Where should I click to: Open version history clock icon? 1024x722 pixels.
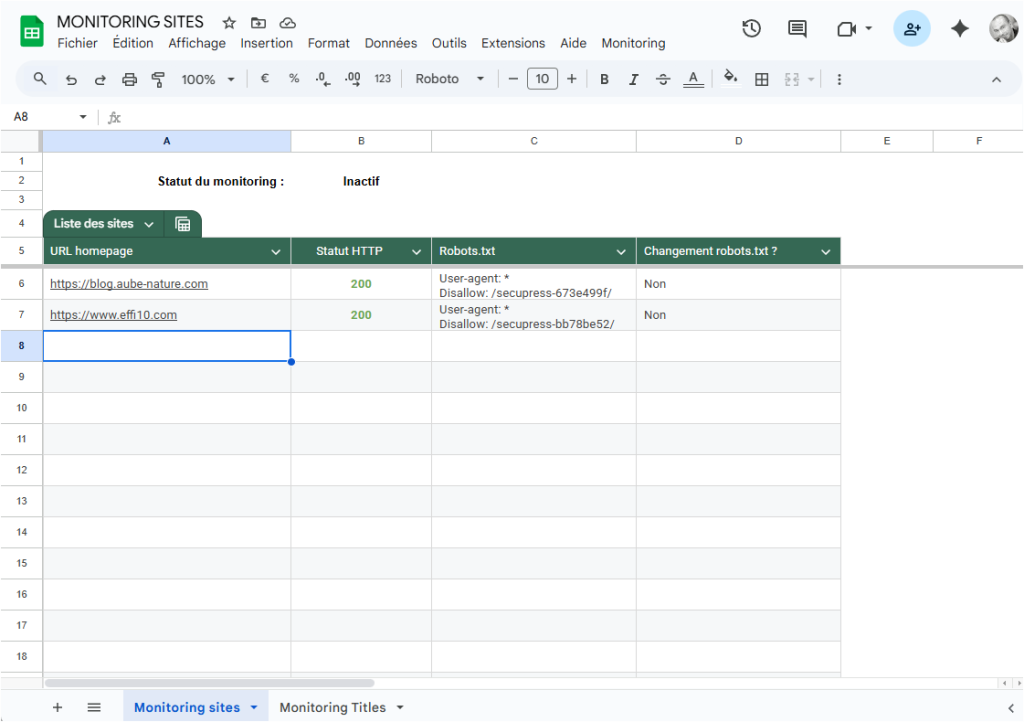pos(752,29)
